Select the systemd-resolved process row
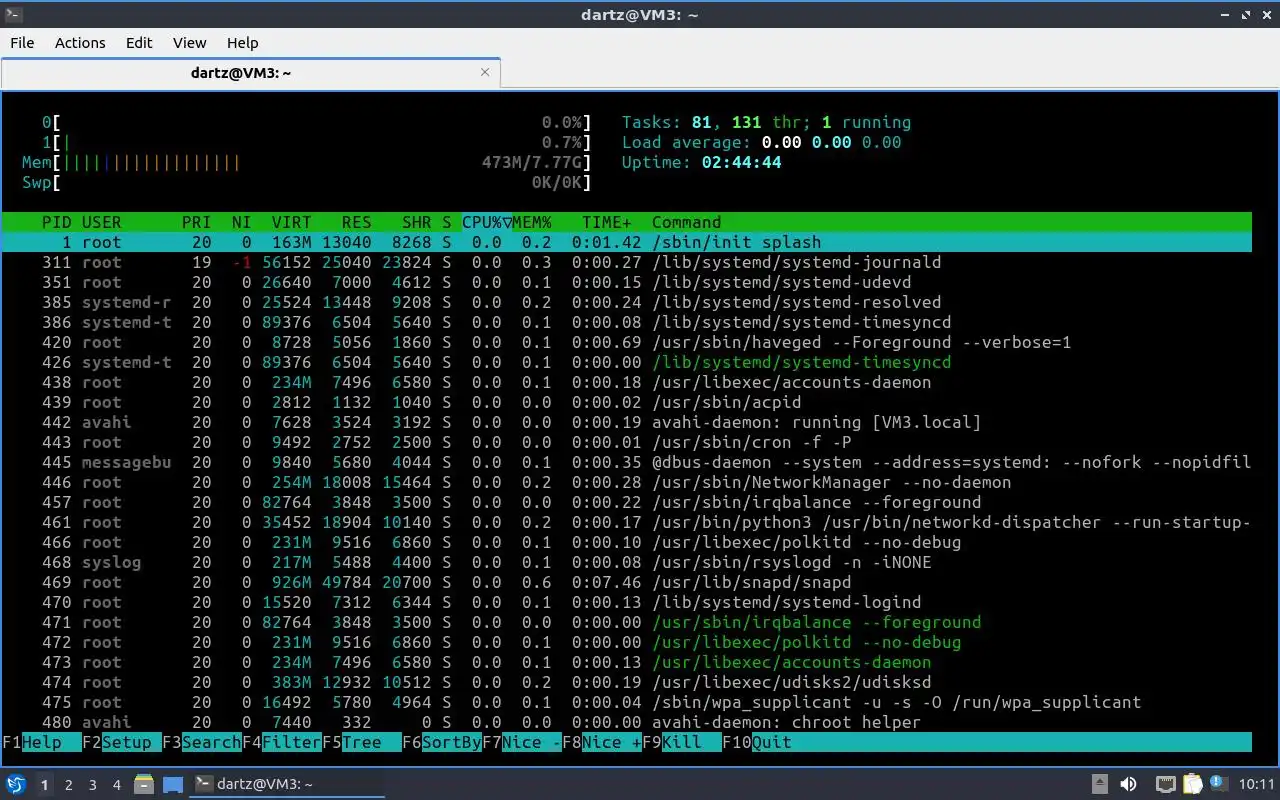The height and width of the screenshot is (800, 1280). (x=626, y=302)
